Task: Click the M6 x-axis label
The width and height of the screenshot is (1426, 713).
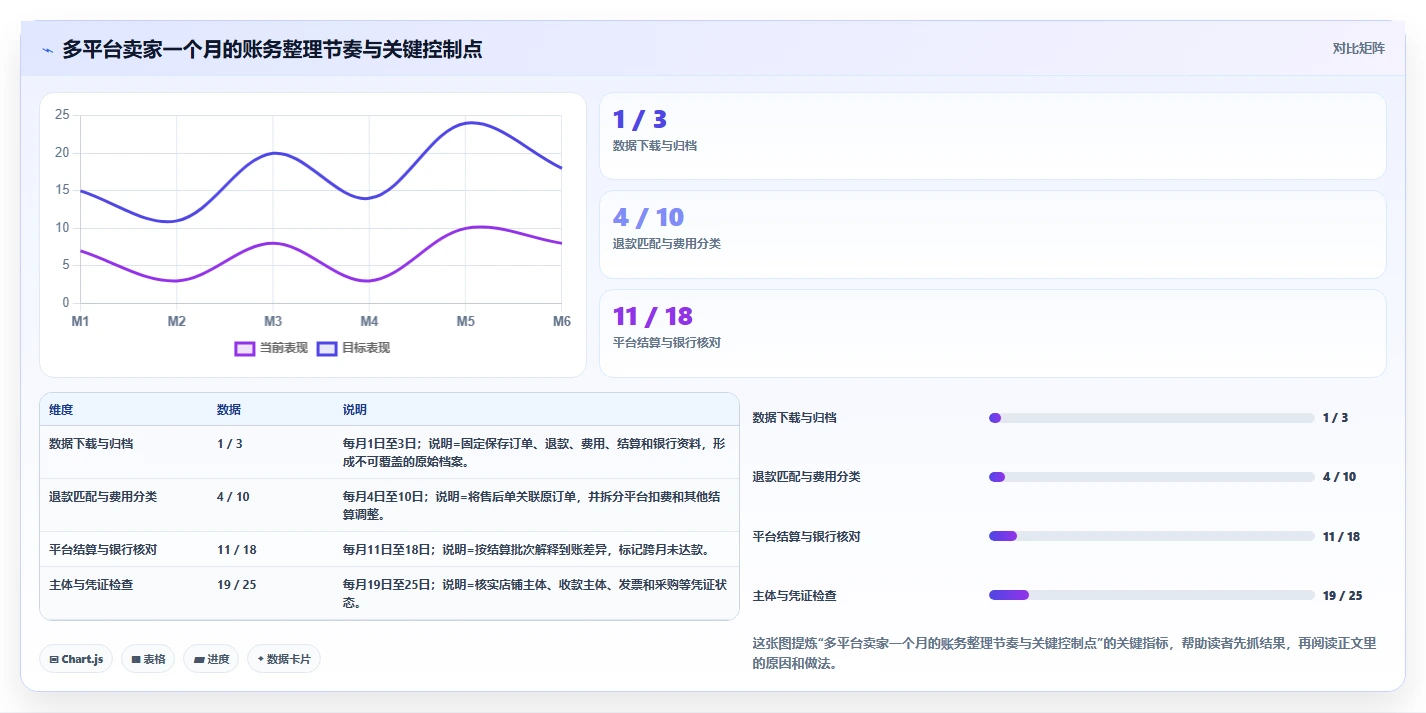Action: coord(562,321)
